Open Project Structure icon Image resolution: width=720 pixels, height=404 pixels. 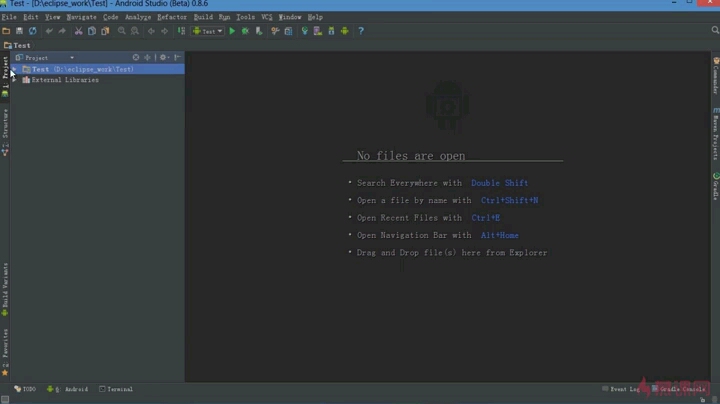[288, 31]
